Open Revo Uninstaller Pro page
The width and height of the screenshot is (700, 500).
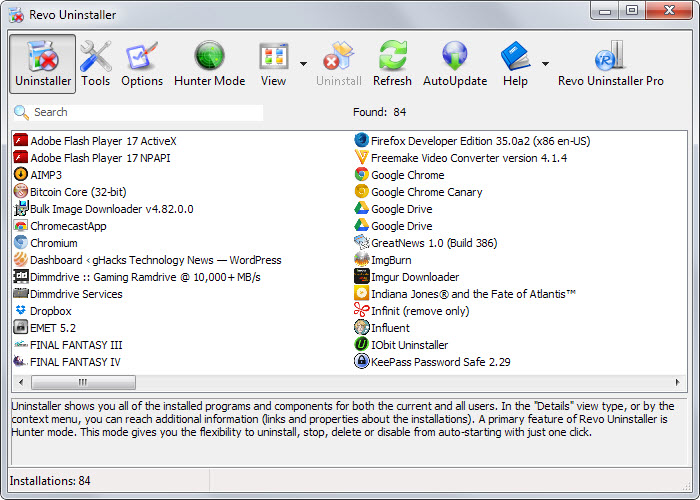coord(611,64)
